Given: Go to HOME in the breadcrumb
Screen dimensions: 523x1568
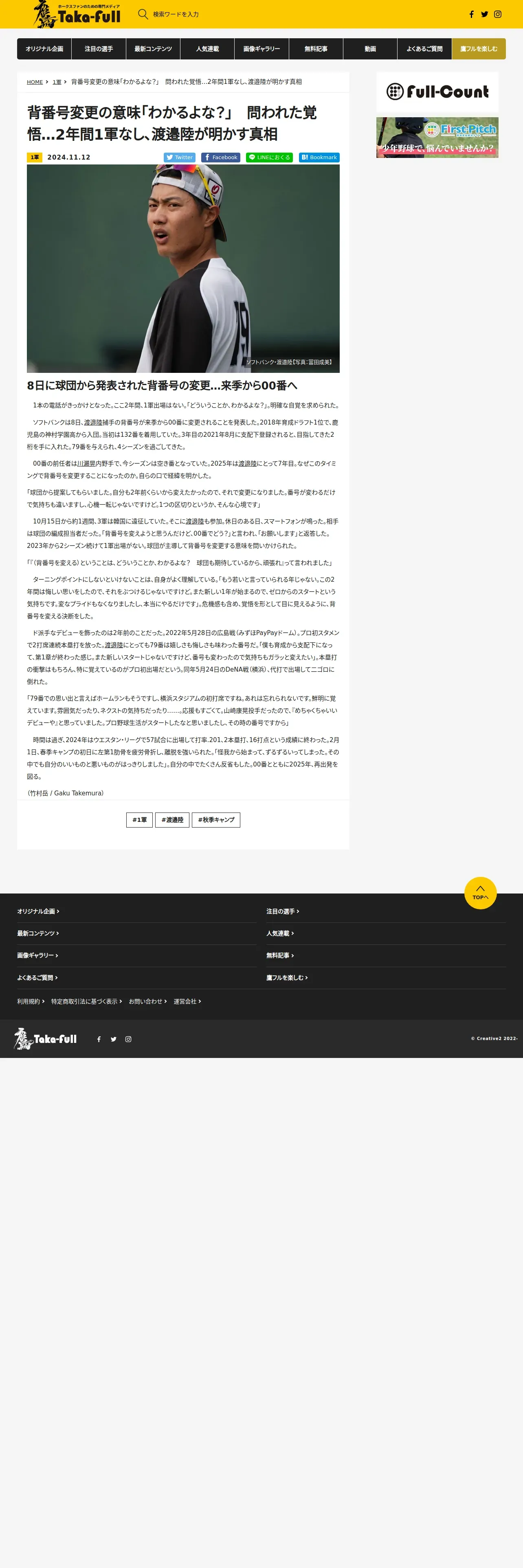Looking at the screenshot, I should coord(35,82).
